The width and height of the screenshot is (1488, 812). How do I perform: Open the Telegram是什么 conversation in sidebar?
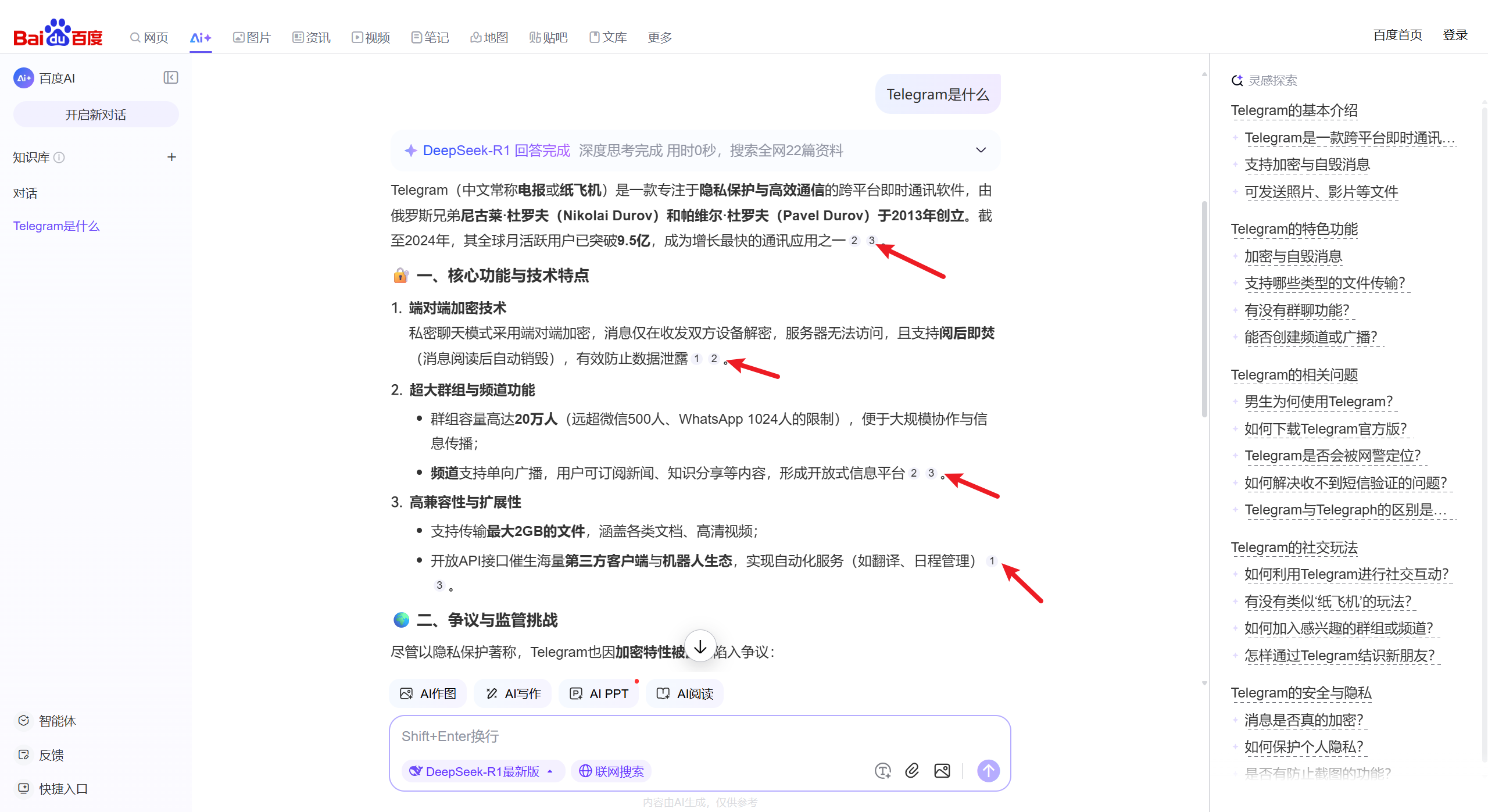pos(56,226)
